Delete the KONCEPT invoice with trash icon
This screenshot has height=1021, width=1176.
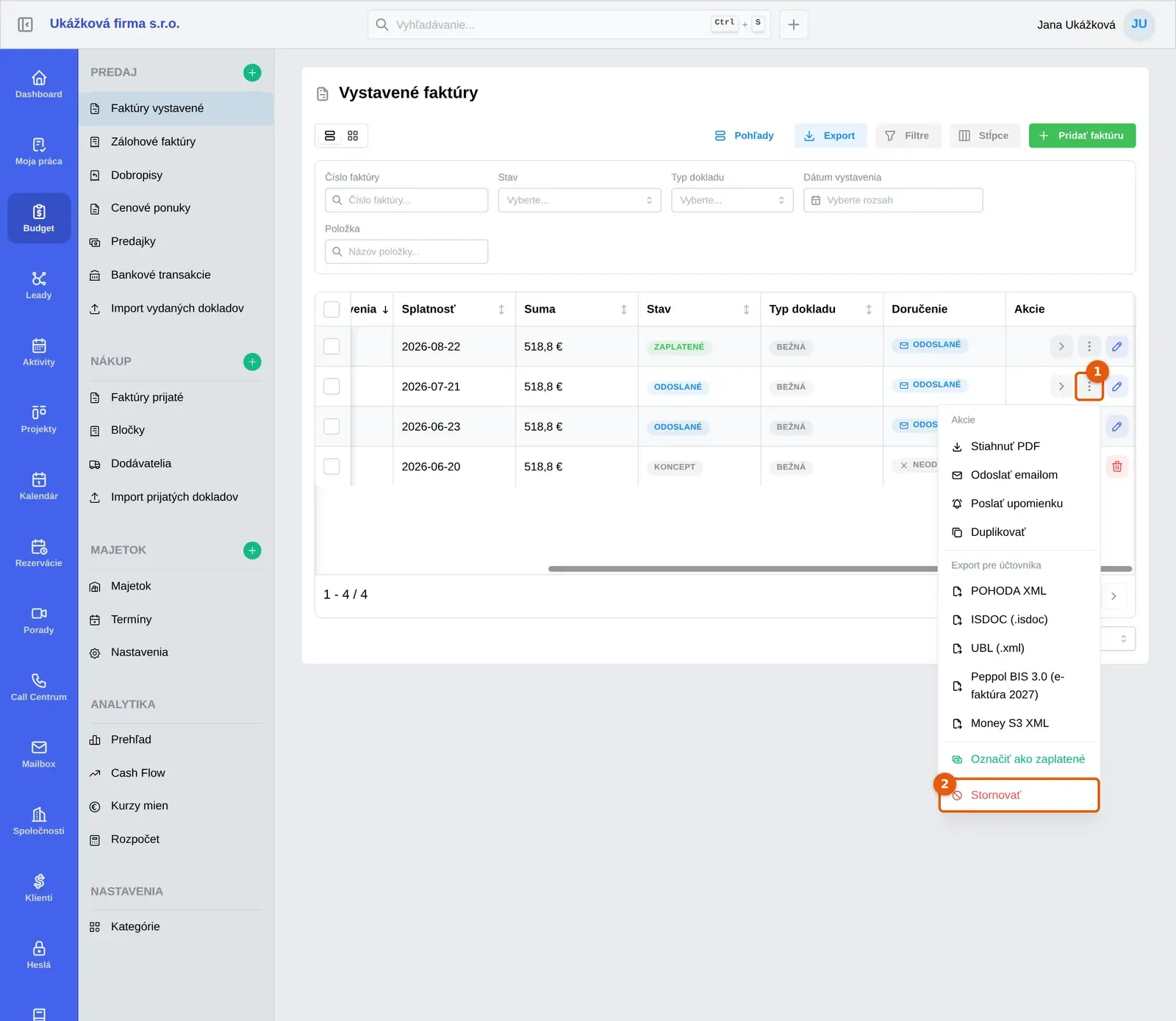pos(1117,467)
